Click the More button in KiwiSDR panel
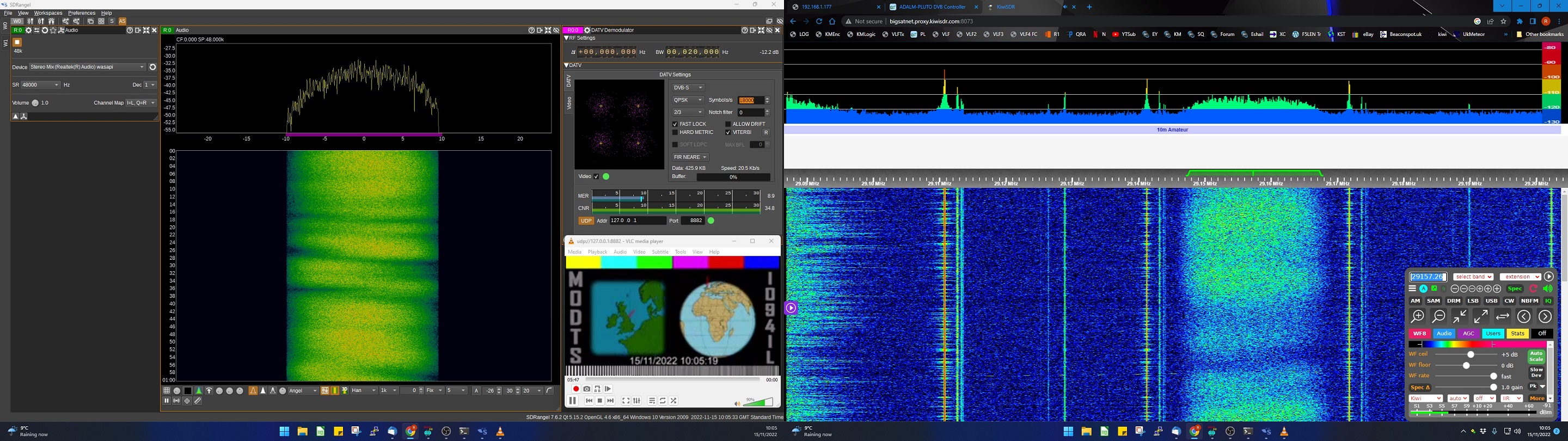 [x=1537, y=399]
